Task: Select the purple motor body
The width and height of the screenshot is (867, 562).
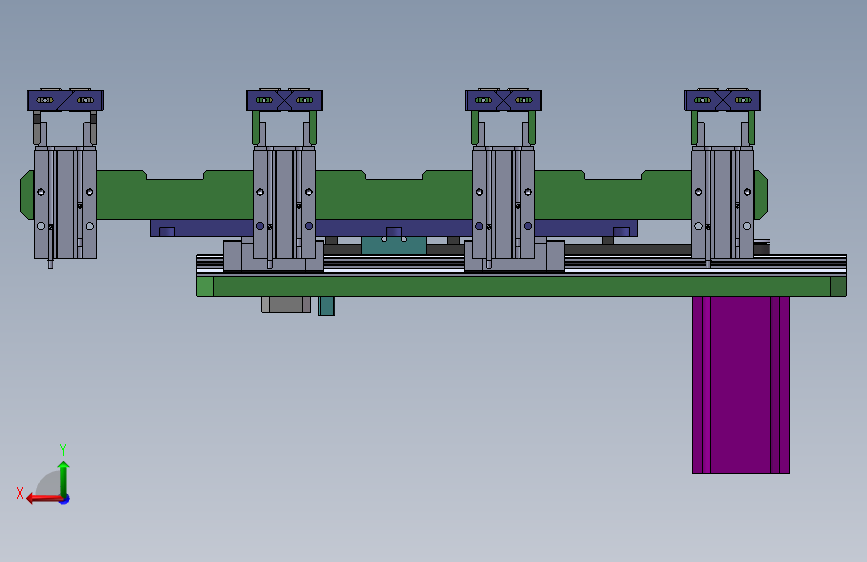Action: (740, 385)
